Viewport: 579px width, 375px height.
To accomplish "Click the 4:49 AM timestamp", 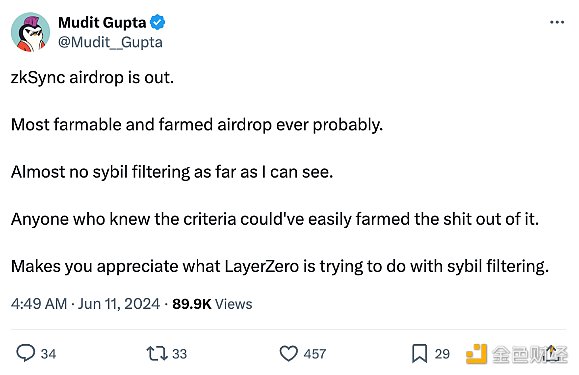I will coord(39,304).
